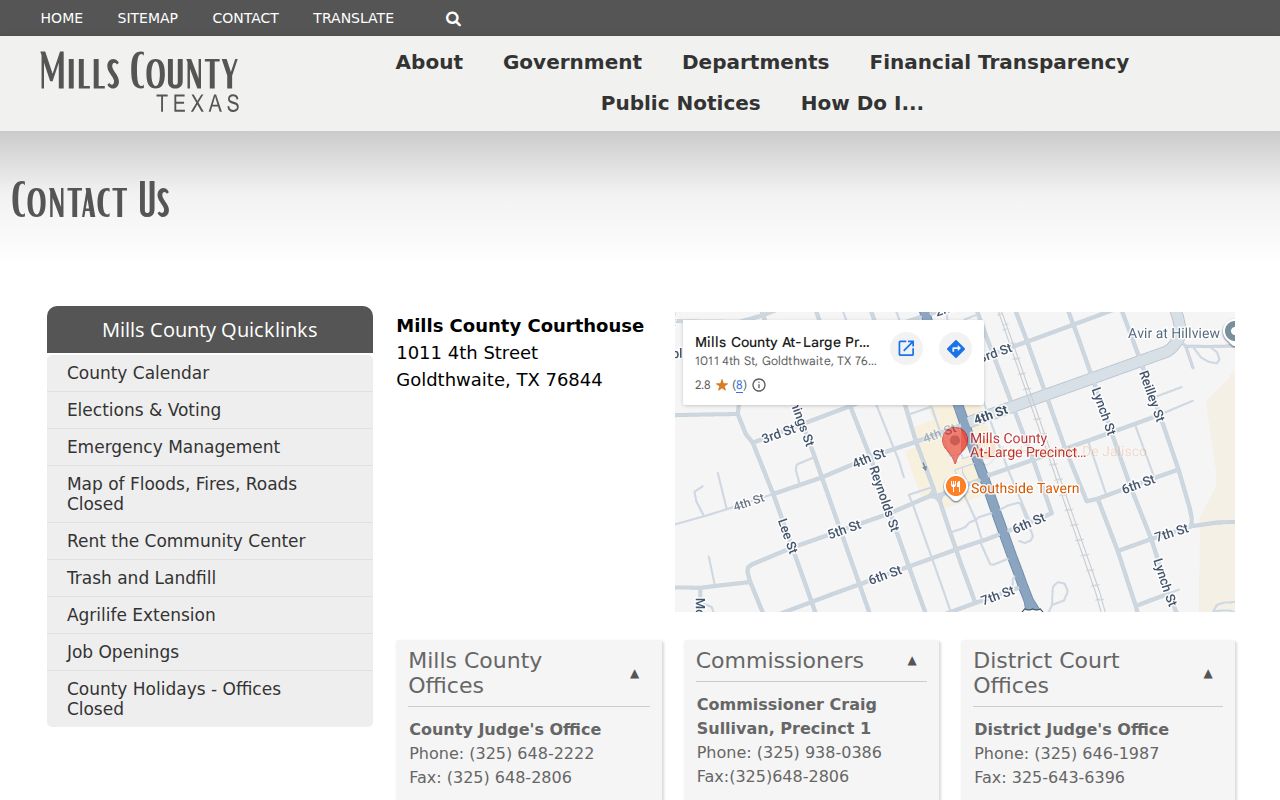Get directions via blue arrow icon

point(956,348)
